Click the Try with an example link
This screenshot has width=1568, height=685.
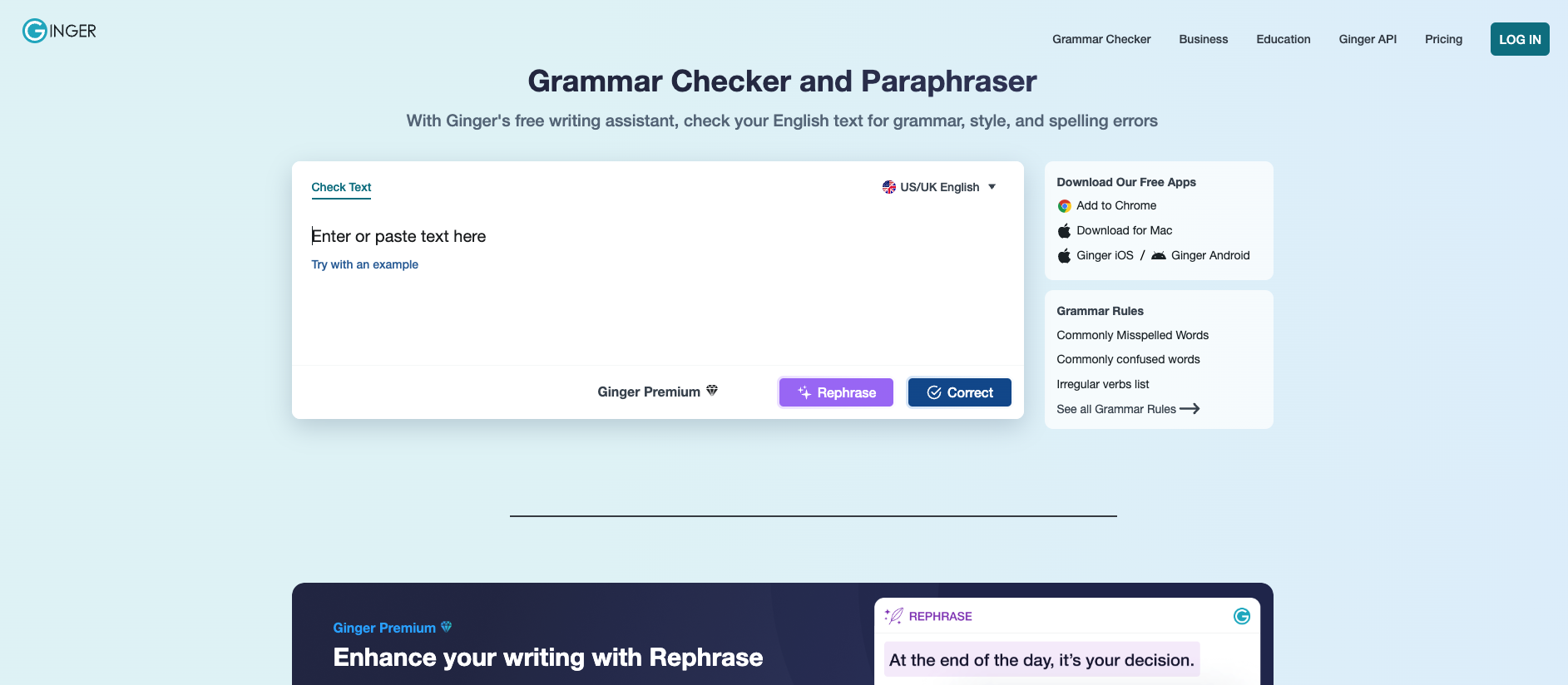[364, 264]
